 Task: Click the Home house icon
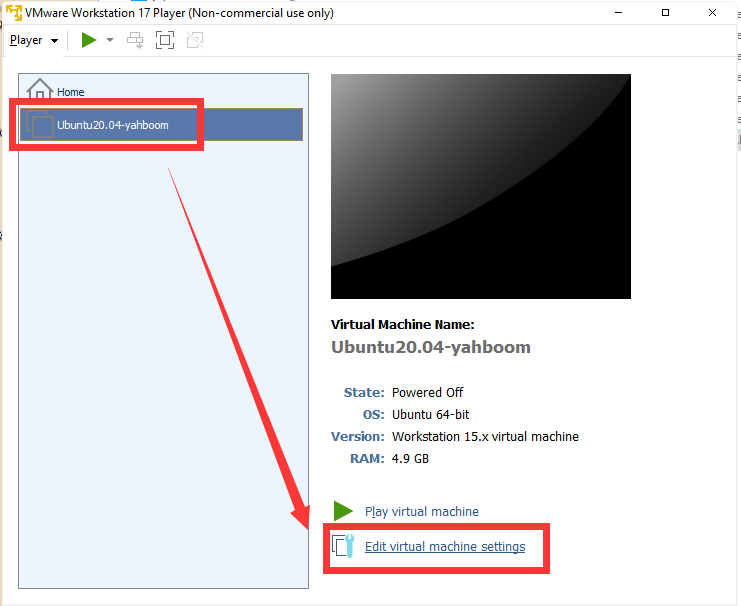click(40, 88)
